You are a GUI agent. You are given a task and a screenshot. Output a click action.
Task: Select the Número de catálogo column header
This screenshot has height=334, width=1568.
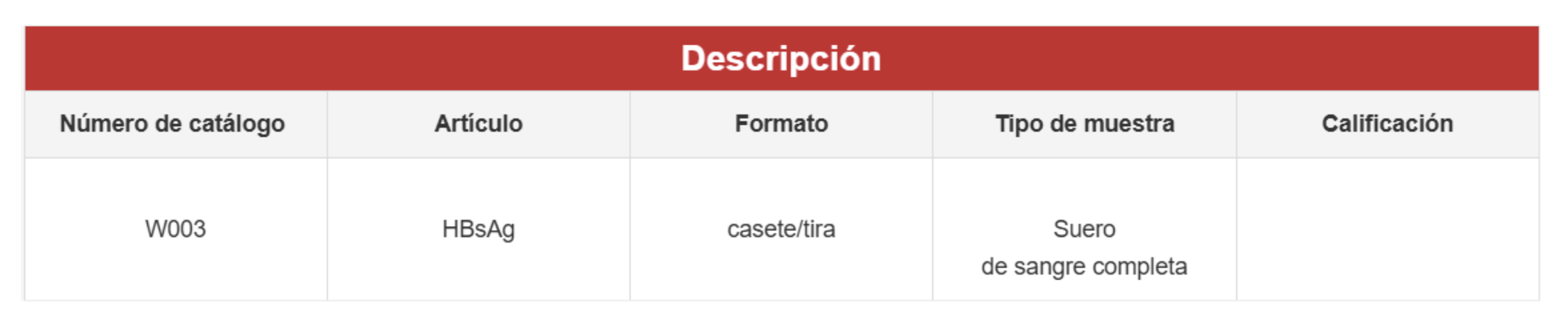tap(172, 123)
